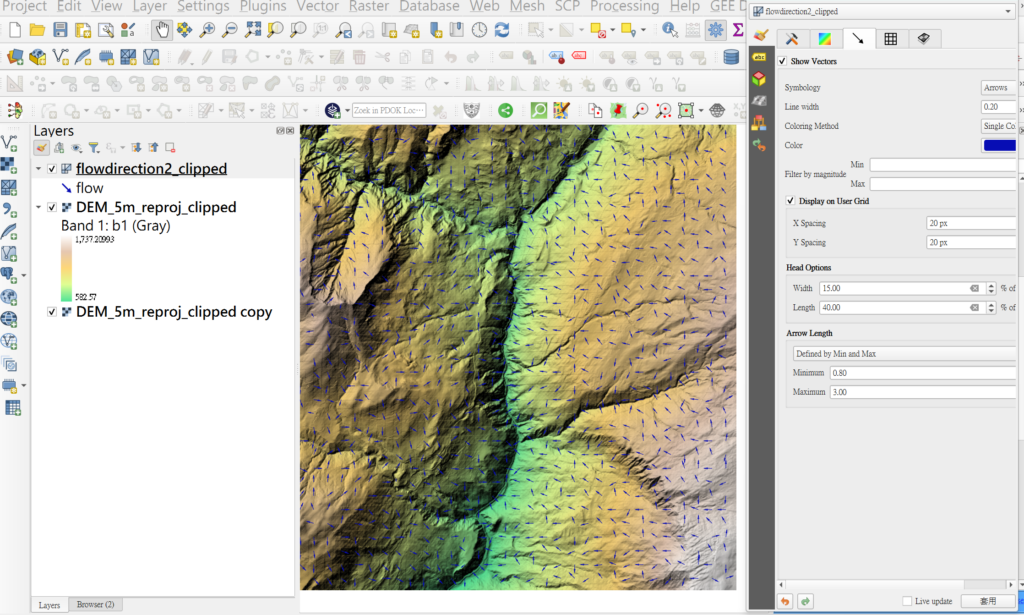Hide the DEM_5m_reproj_clipped copy layer

pos(52,312)
